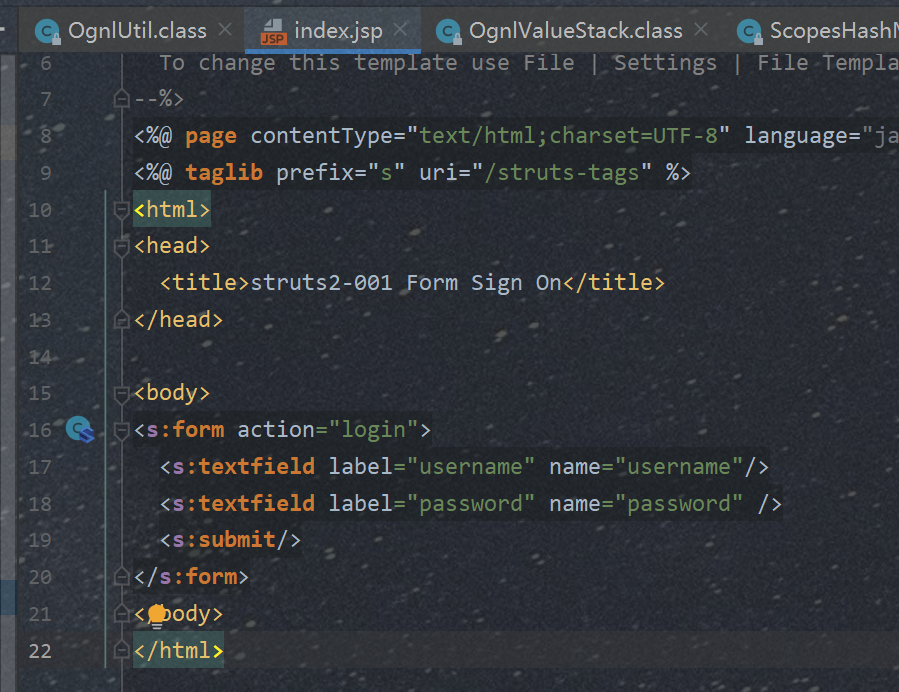Click the closing html tag on line 22
This screenshot has height=692, width=899.
point(178,651)
